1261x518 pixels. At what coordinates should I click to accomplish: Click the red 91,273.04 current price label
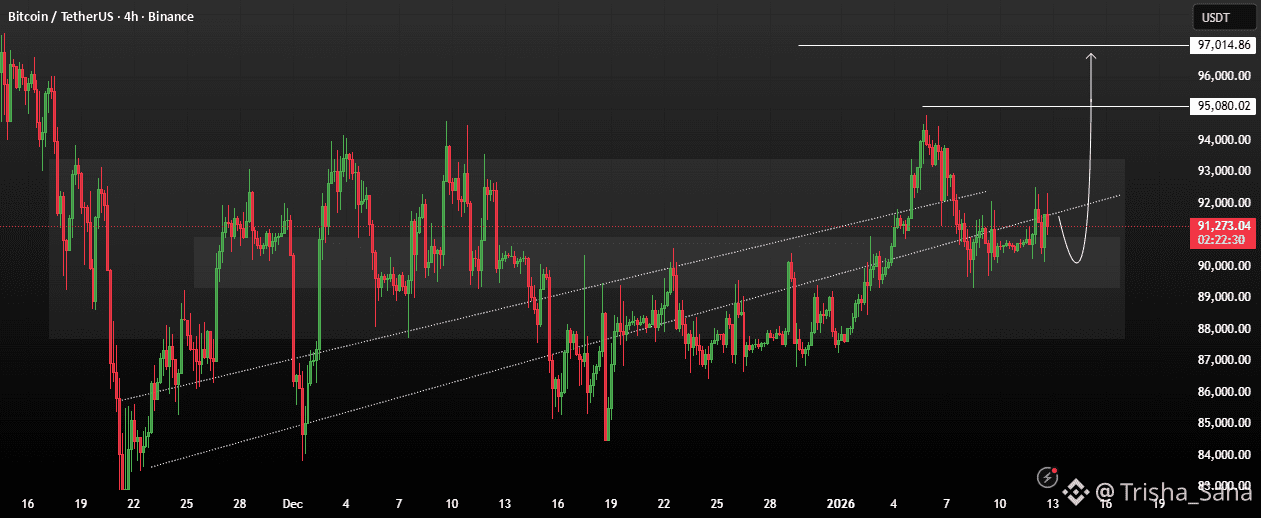(1224, 227)
